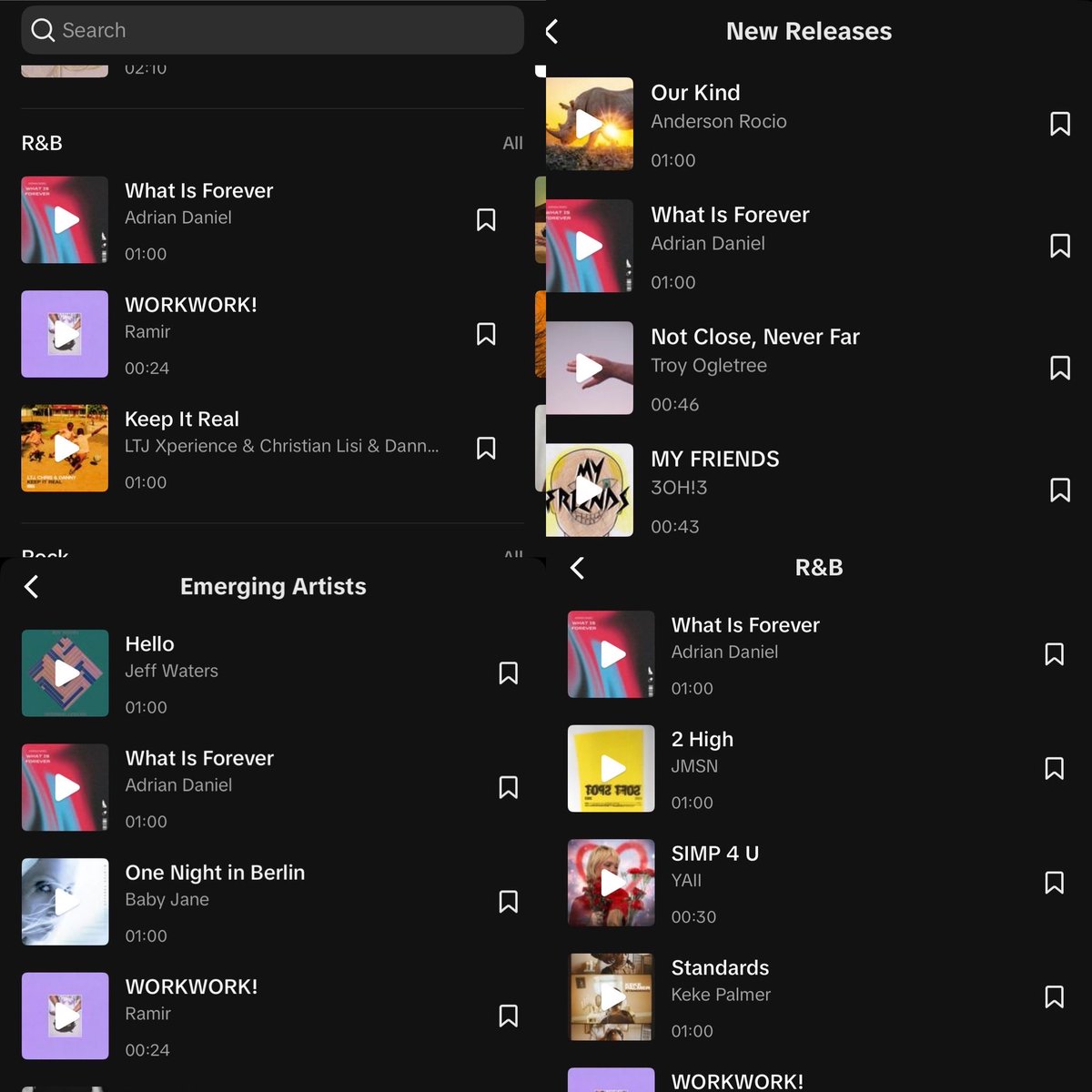Open All link beside R&B section header
This screenshot has height=1092, width=1092.
pos(512,143)
